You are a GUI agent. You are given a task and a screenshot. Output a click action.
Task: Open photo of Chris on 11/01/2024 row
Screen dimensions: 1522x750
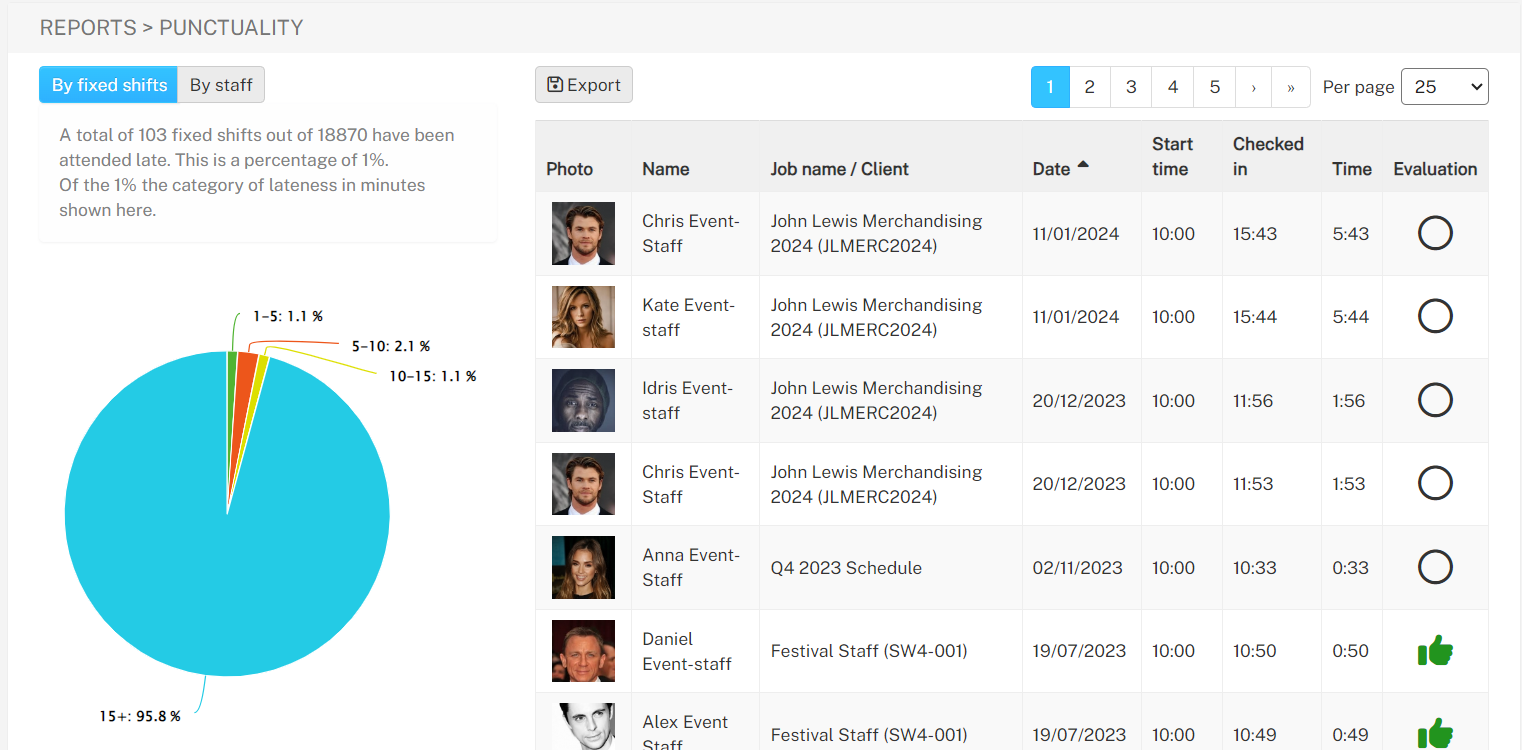click(x=583, y=233)
